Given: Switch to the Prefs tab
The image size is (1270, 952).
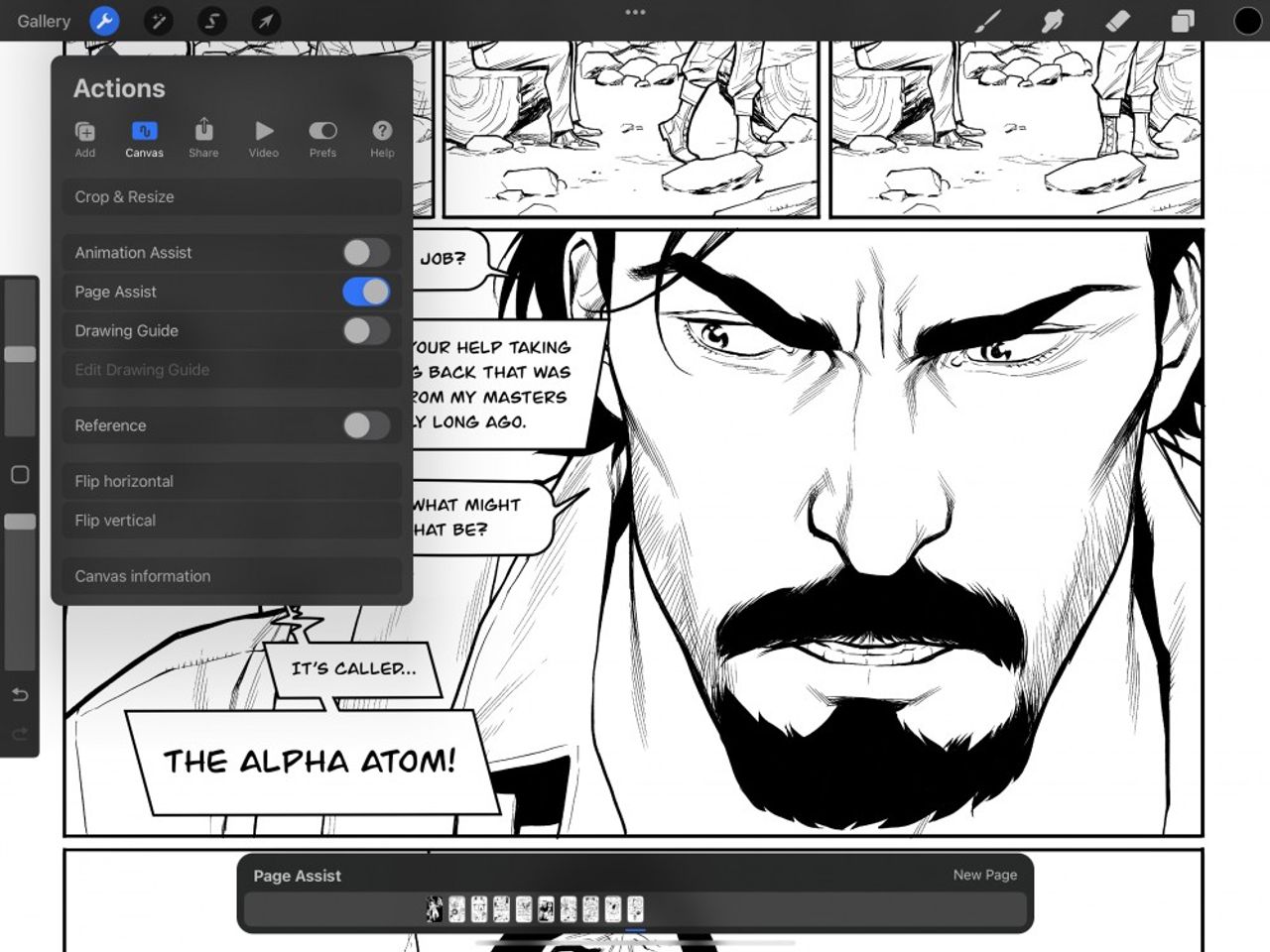Looking at the screenshot, I should 322,139.
